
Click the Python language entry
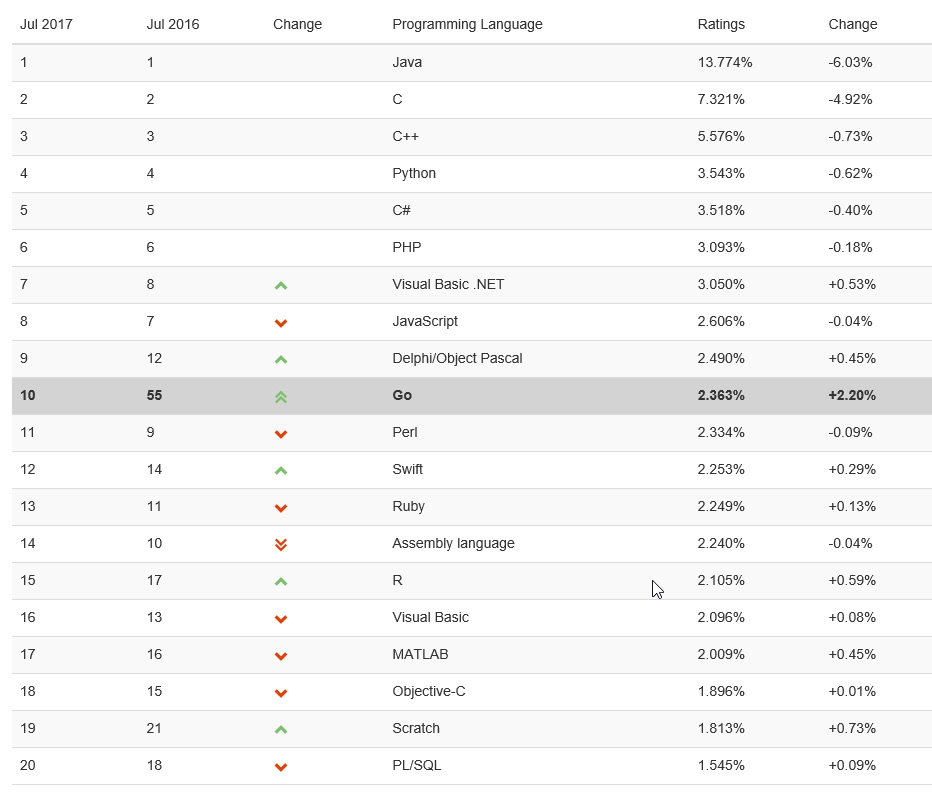(x=414, y=174)
